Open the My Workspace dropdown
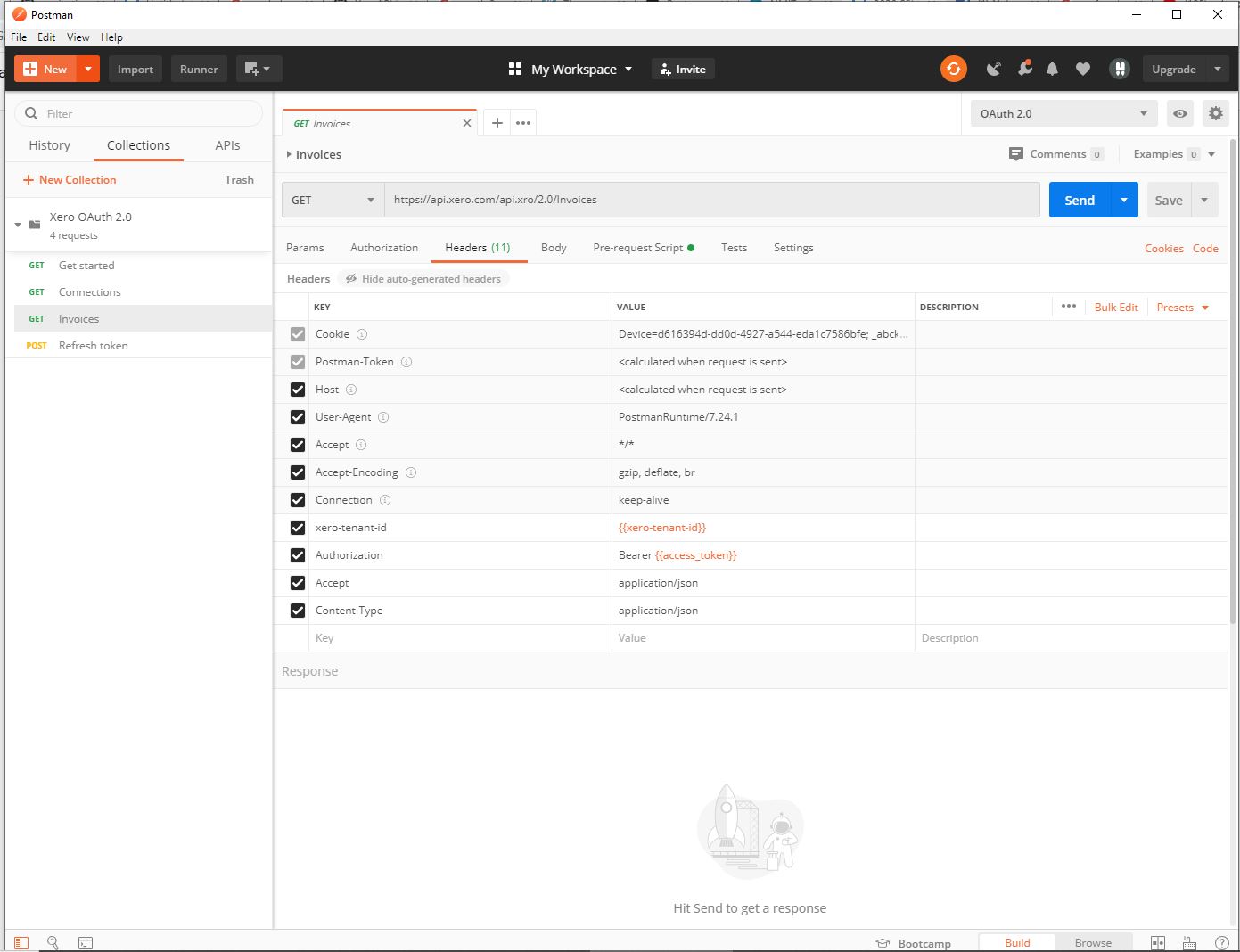Image resolution: width=1240 pixels, height=952 pixels. 571,69
